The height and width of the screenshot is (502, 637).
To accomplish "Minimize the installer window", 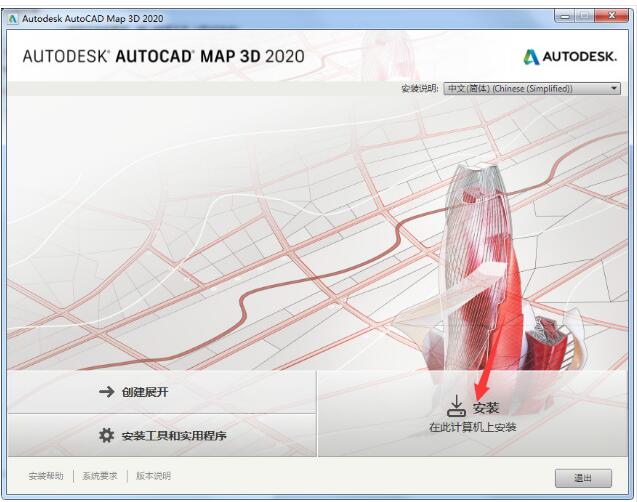I will 565,17.
